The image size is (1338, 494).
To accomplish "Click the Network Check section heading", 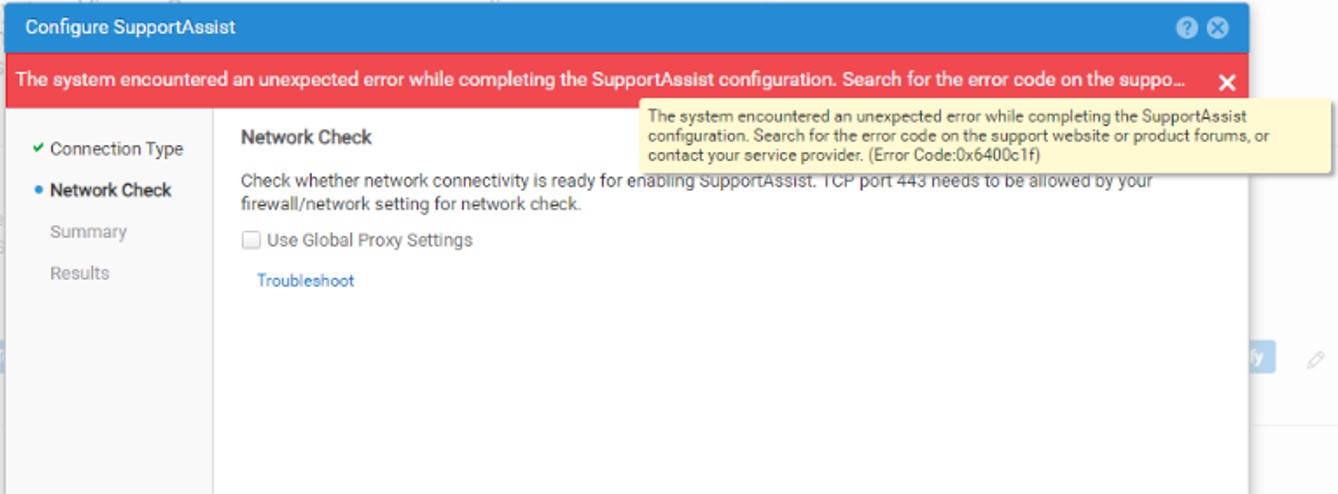I will [x=306, y=138].
